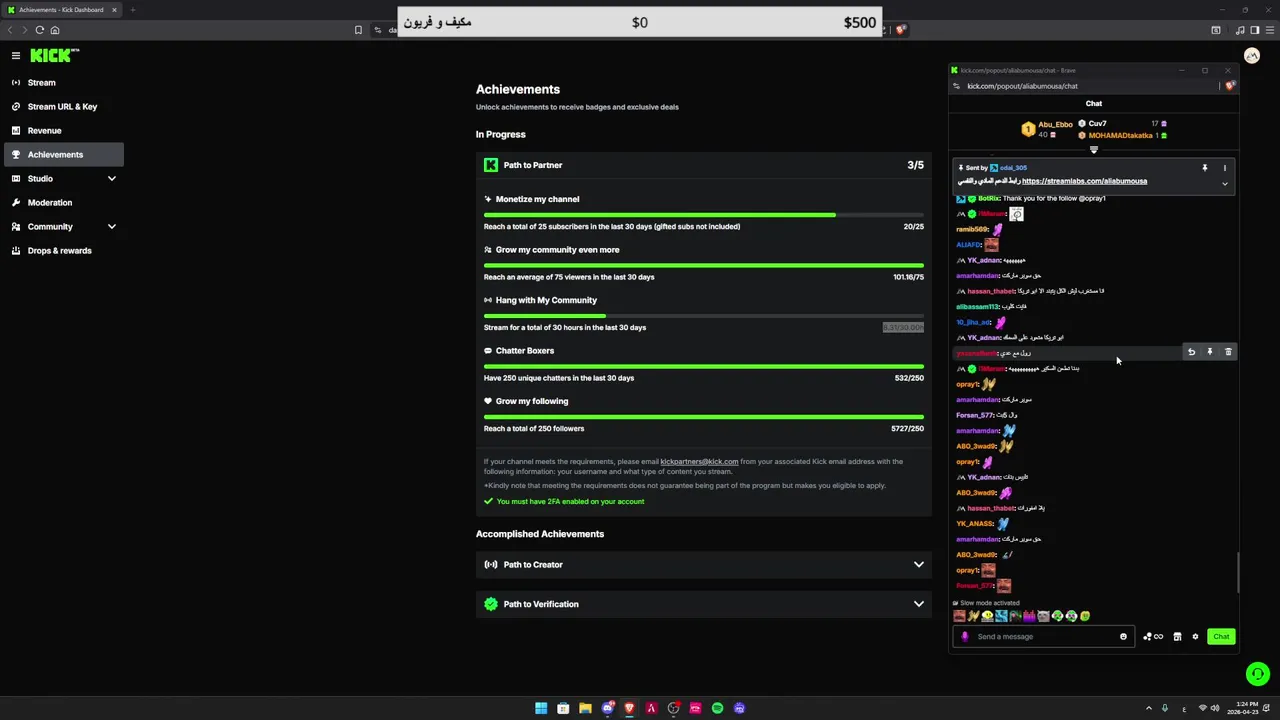Click the Monetize my channel progress bar

704,215
